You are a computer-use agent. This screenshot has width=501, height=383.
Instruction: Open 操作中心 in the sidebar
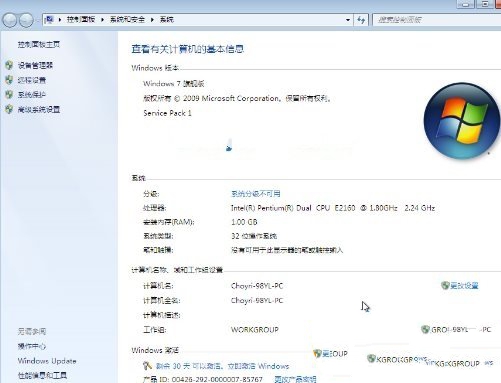click(32, 346)
